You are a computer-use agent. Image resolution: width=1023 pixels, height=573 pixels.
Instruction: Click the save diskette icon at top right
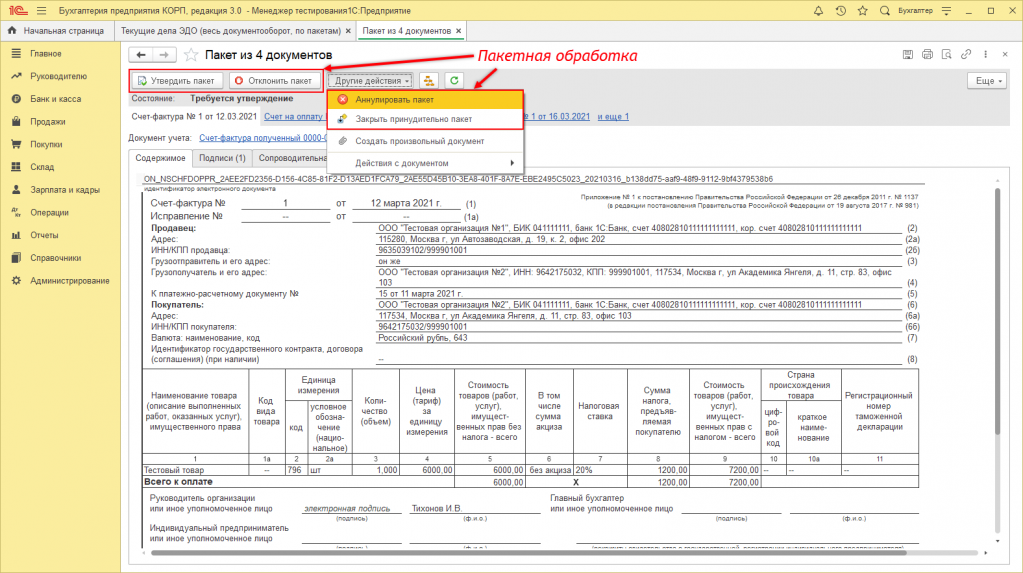pyautogui.click(x=908, y=55)
